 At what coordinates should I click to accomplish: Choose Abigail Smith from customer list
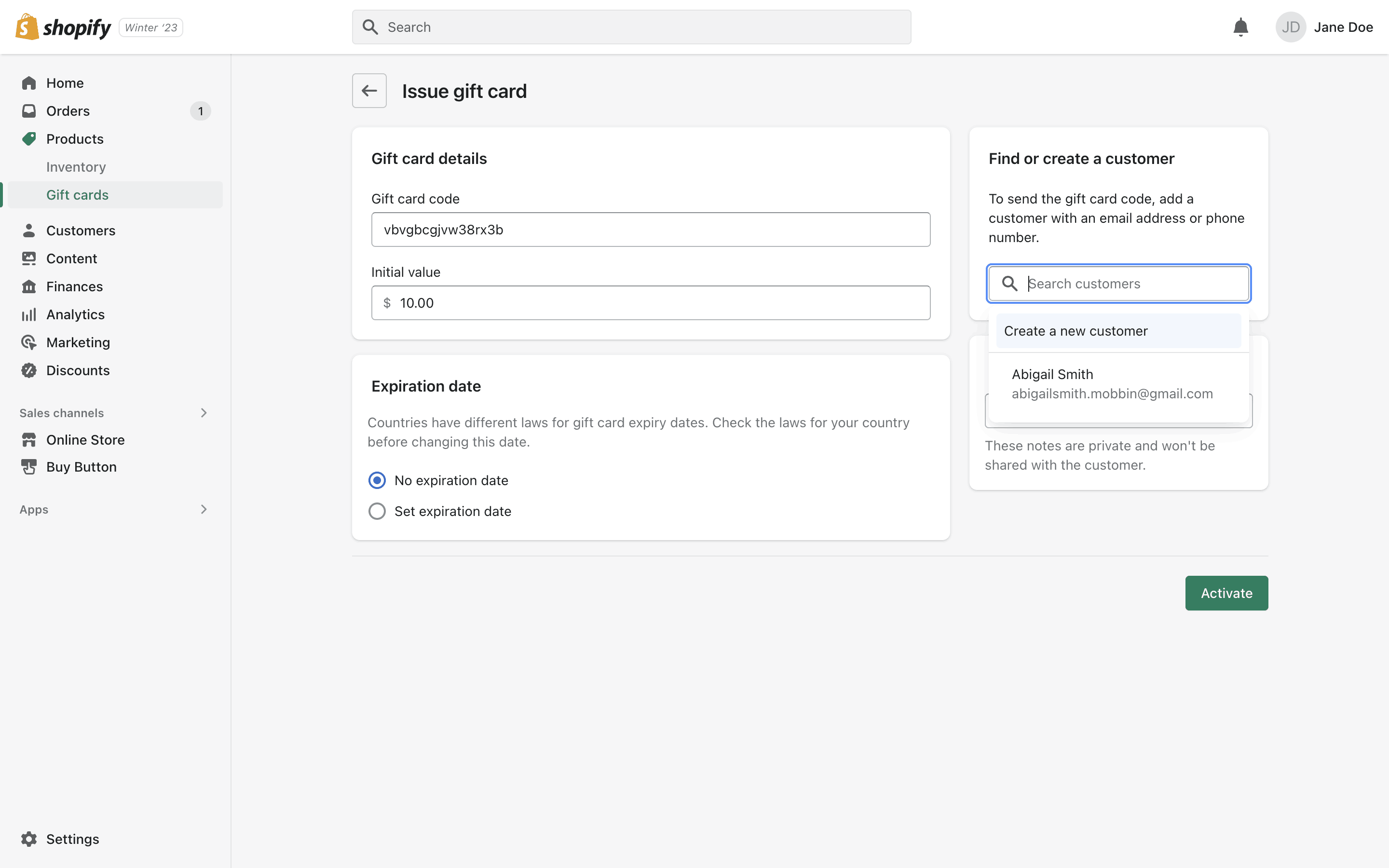coord(1112,383)
